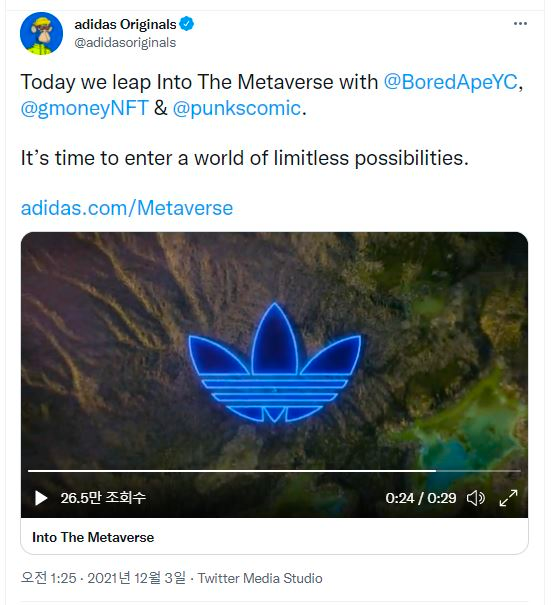551x605 pixels.
Task: Click the tweet body text about limitless possibilities
Action: (245, 158)
